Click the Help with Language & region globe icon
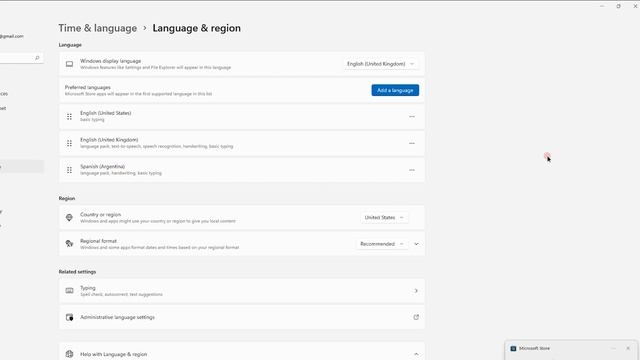The image size is (640, 360). click(69, 354)
